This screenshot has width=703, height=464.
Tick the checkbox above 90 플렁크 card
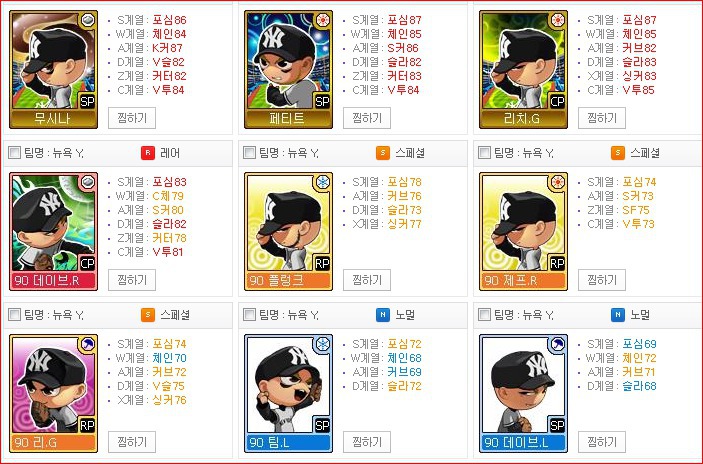249,153
